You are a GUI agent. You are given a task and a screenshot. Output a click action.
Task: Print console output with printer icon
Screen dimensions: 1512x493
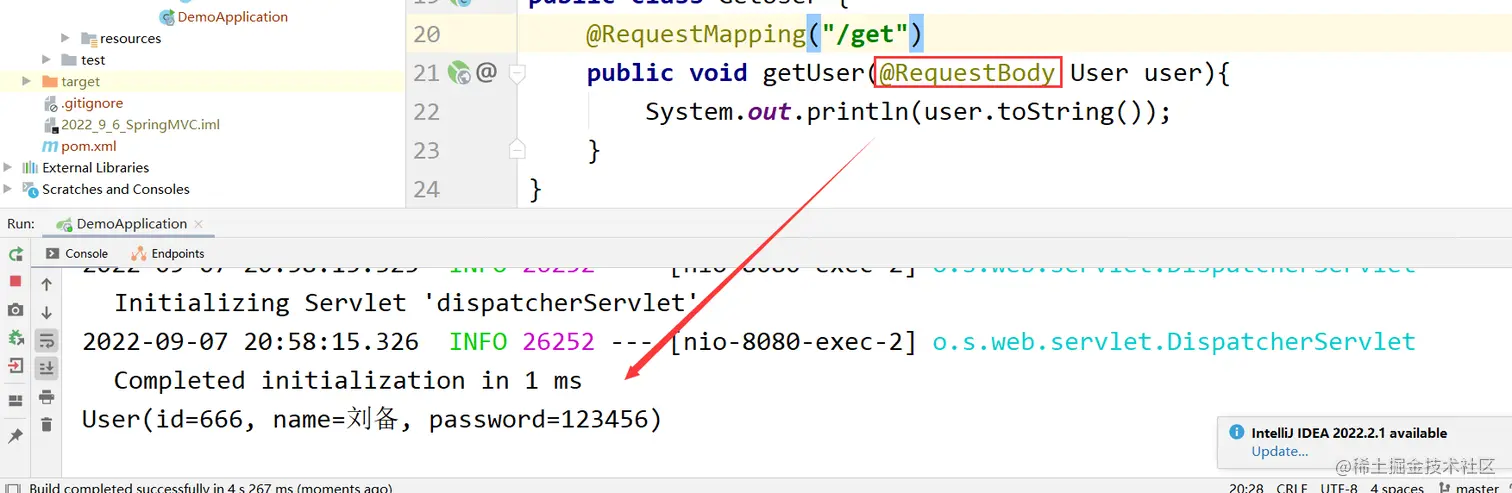point(46,397)
